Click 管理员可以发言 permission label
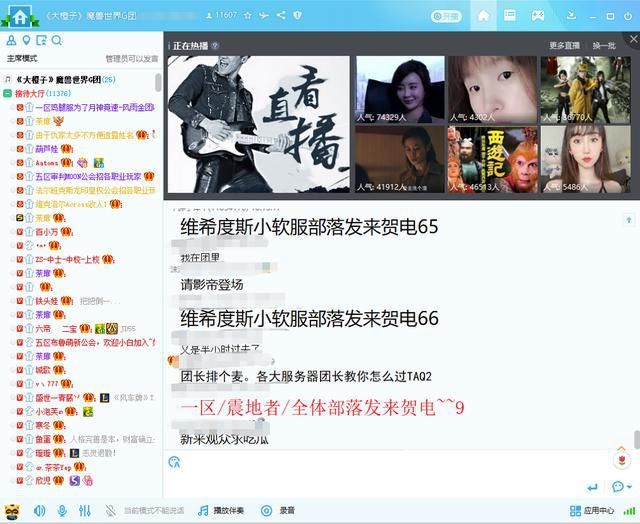The width and height of the screenshot is (640, 524). tap(132, 59)
